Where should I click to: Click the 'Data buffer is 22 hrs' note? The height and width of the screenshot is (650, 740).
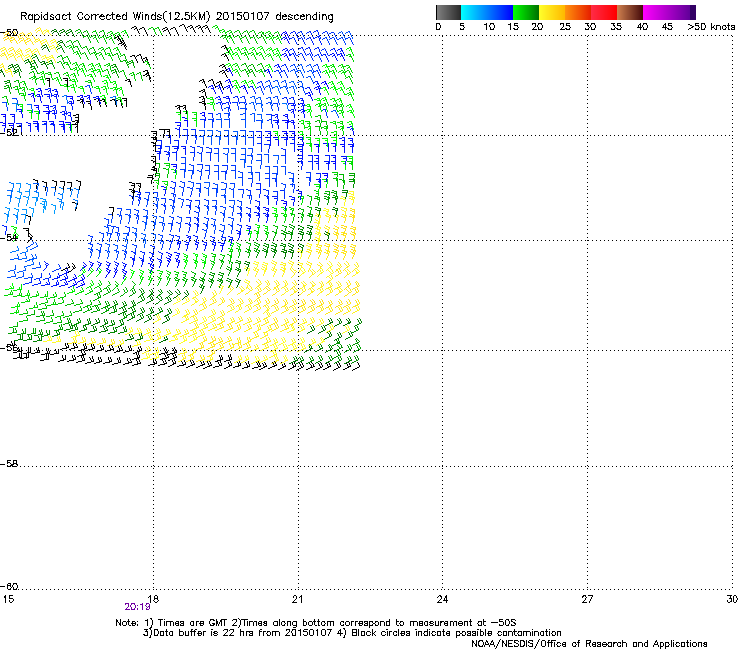click(352, 633)
